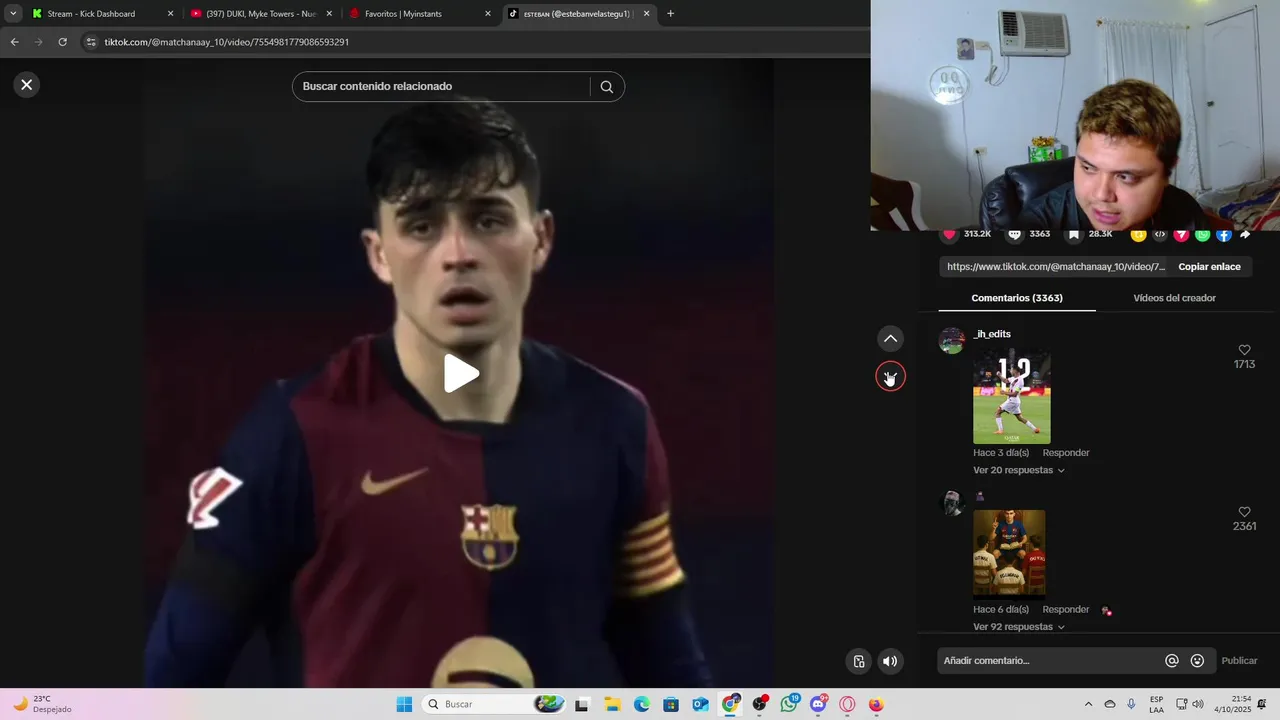Viewport: 1280px width, 720px height.
Task: Go back in browser history
Action: (14, 42)
